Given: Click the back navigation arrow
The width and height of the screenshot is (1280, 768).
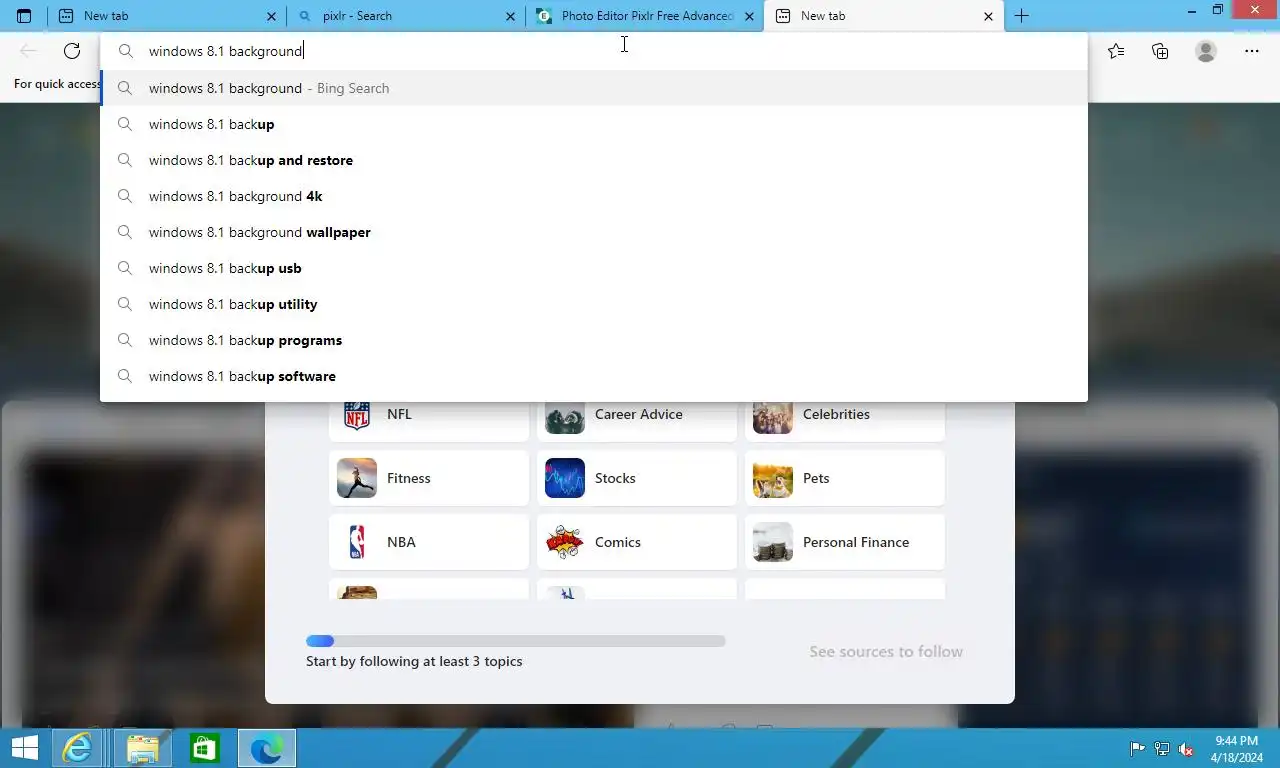Looking at the screenshot, I should [28, 51].
